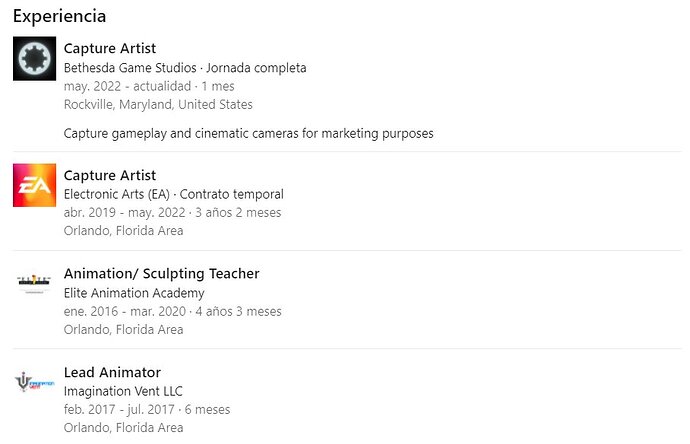Click Orlando, Florida Area under Lead Animator
690x444 pixels.
(123, 428)
